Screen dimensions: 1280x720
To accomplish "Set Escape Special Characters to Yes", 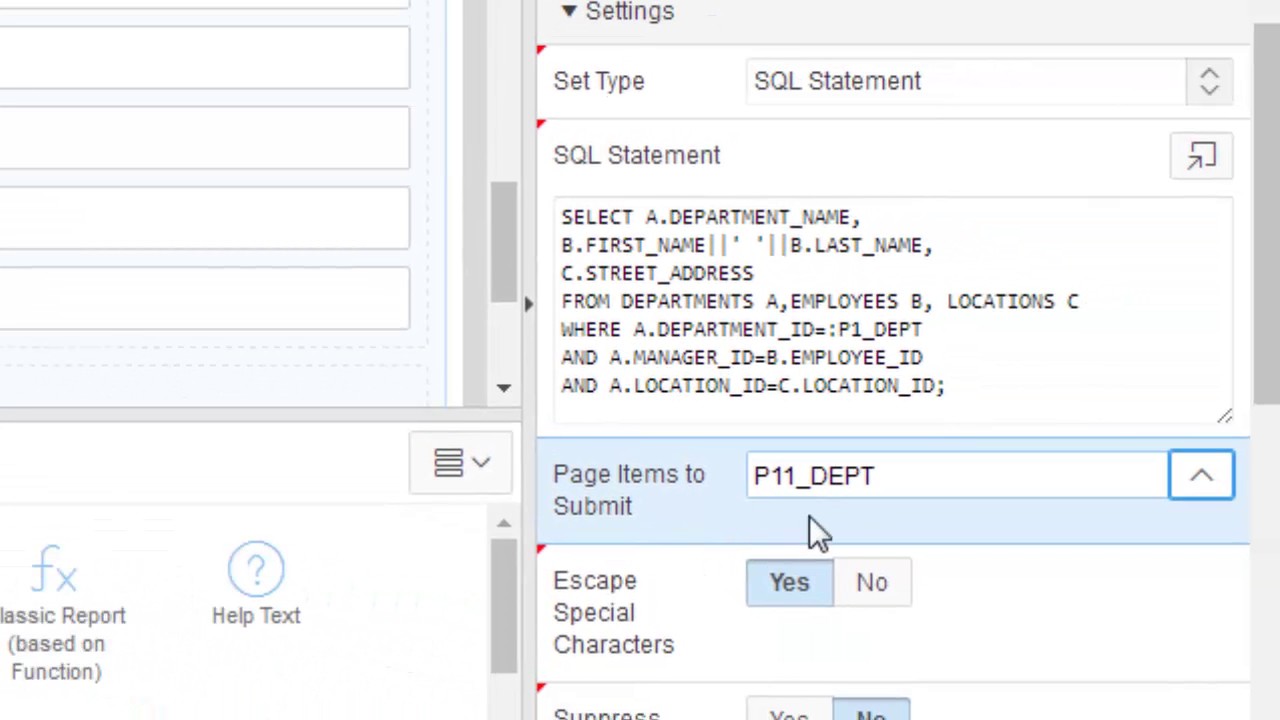I will 789,582.
